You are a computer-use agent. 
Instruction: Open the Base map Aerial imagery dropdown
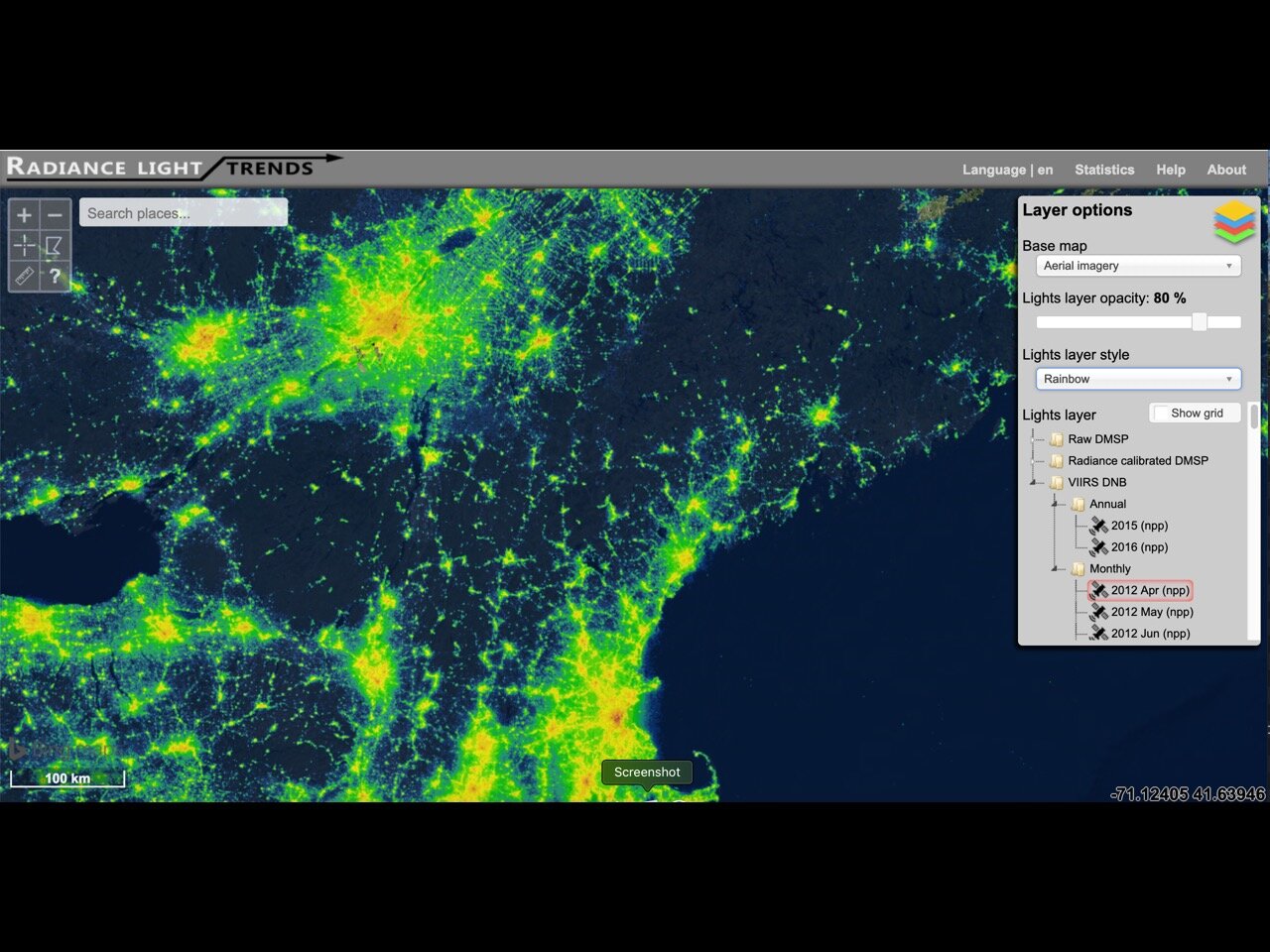pyautogui.click(x=1138, y=266)
